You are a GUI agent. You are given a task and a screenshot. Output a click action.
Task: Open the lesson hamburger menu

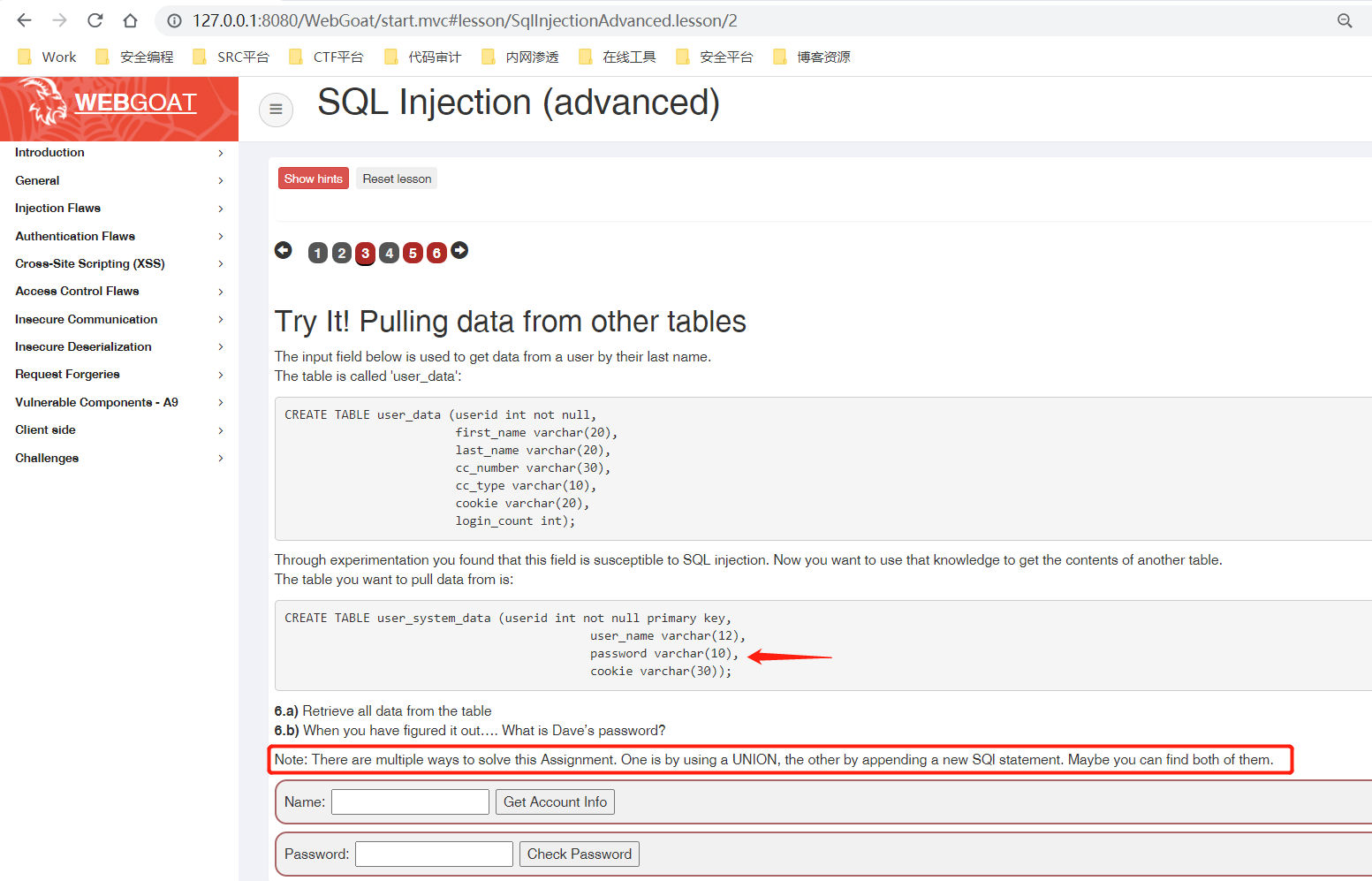(276, 110)
